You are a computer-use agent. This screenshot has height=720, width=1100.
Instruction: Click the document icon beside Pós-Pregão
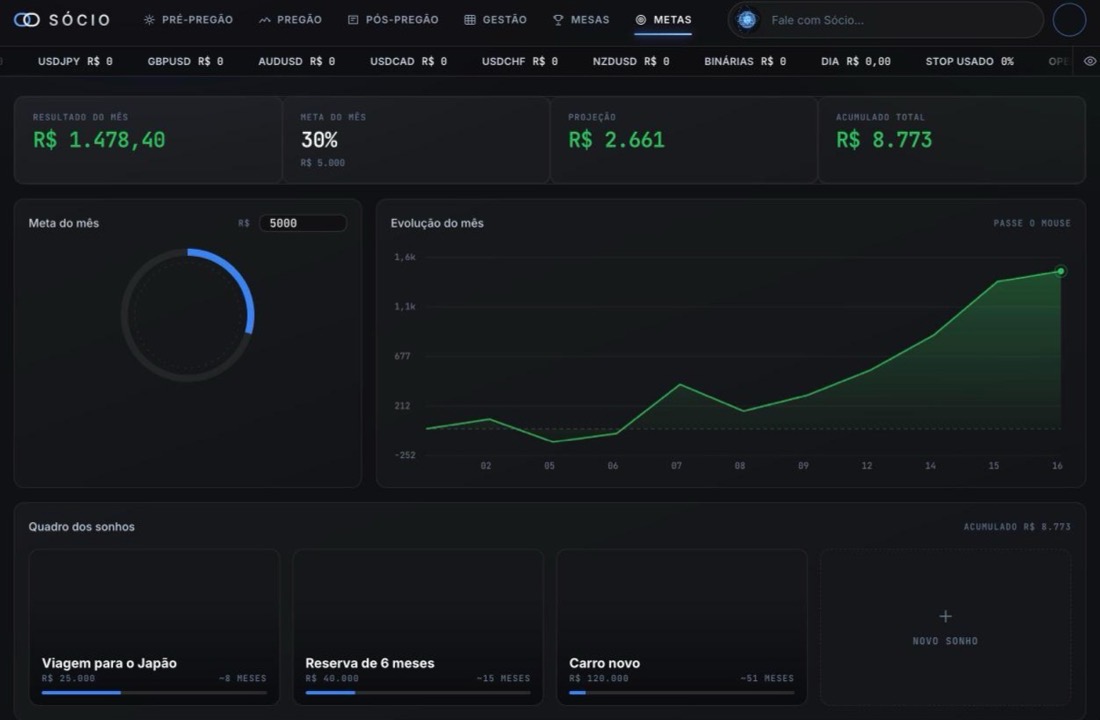(353, 20)
